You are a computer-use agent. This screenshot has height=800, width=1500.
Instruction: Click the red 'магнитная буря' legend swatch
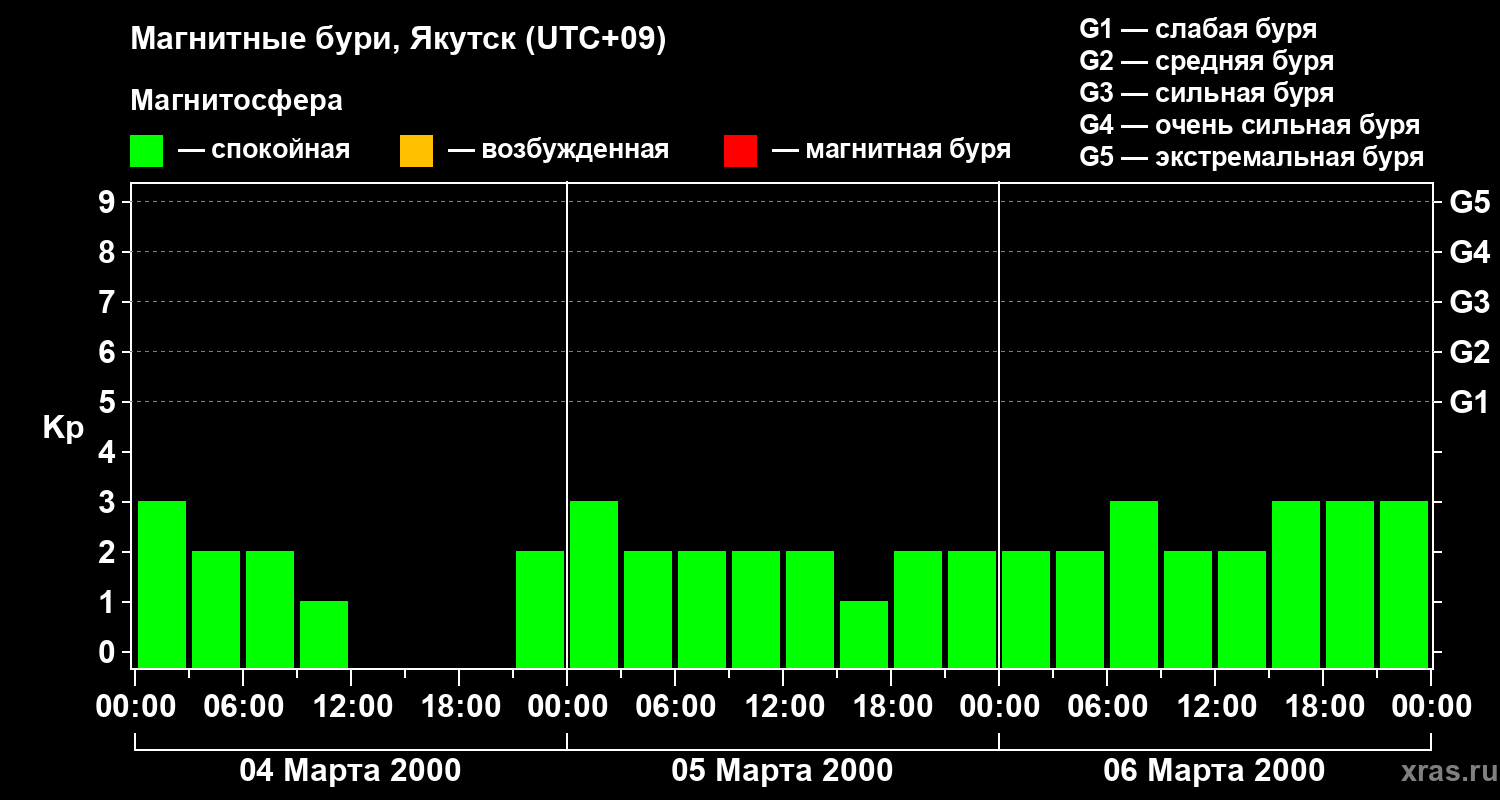pyautogui.click(x=740, y=151)
